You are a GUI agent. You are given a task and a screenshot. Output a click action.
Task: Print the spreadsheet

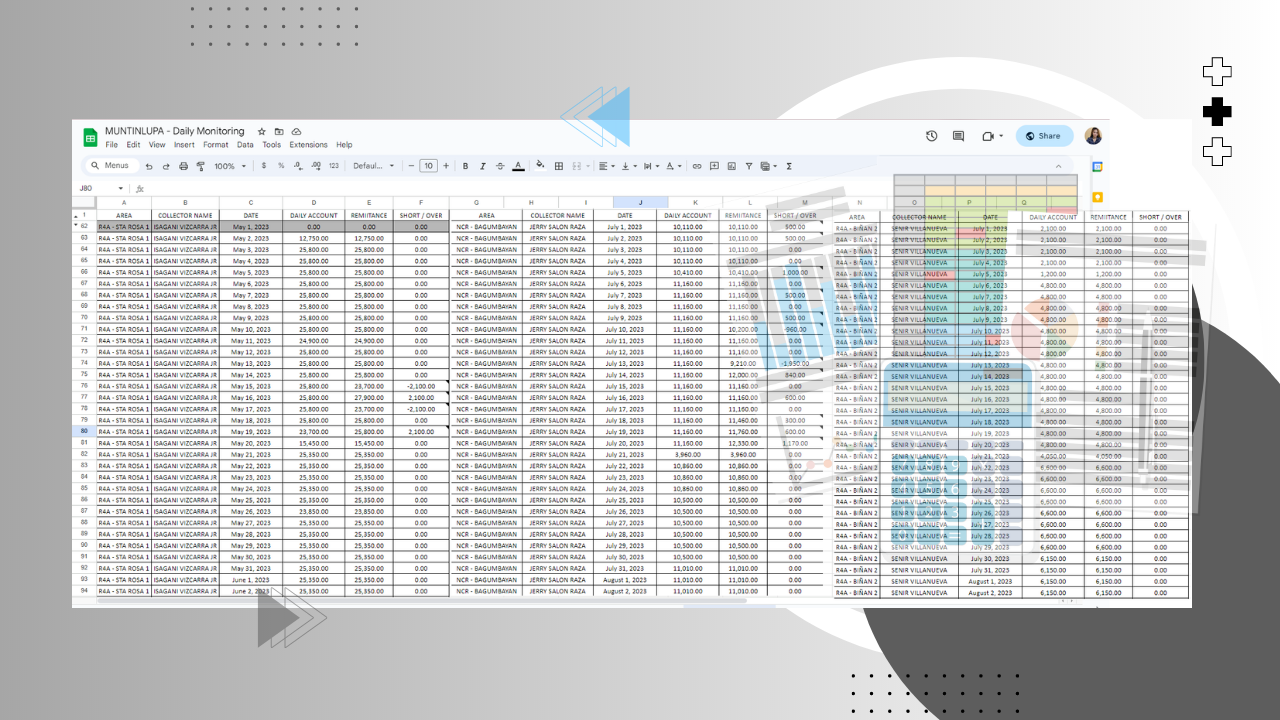coord(183,166)
